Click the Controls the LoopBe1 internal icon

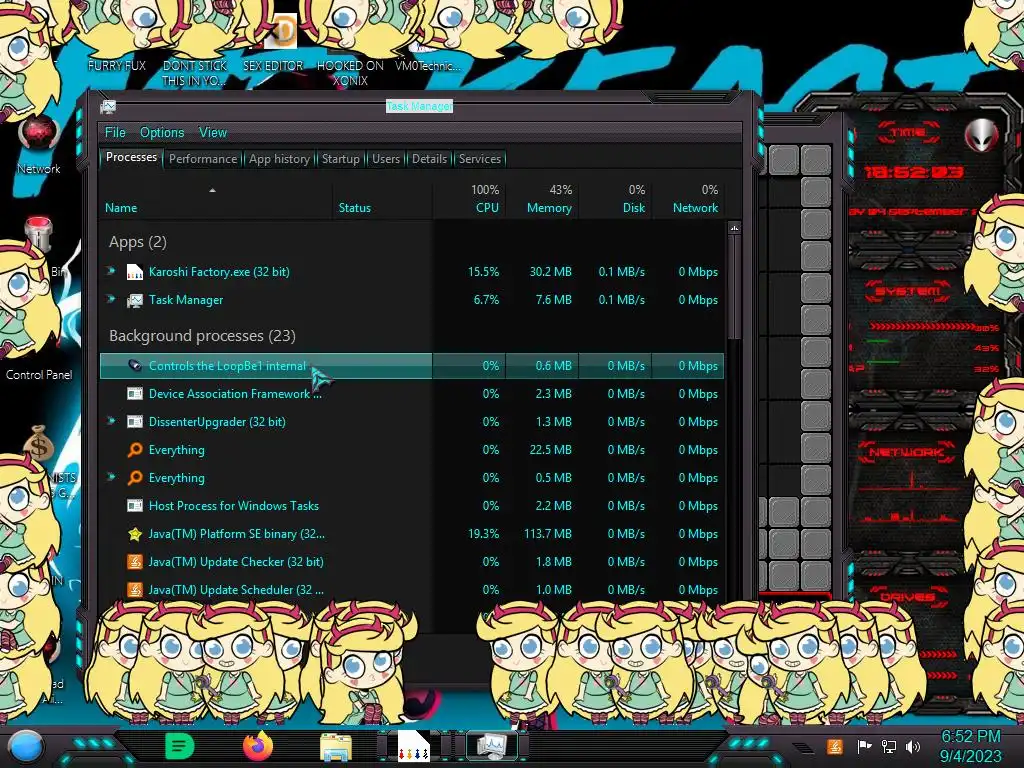(x=135, y=366)
